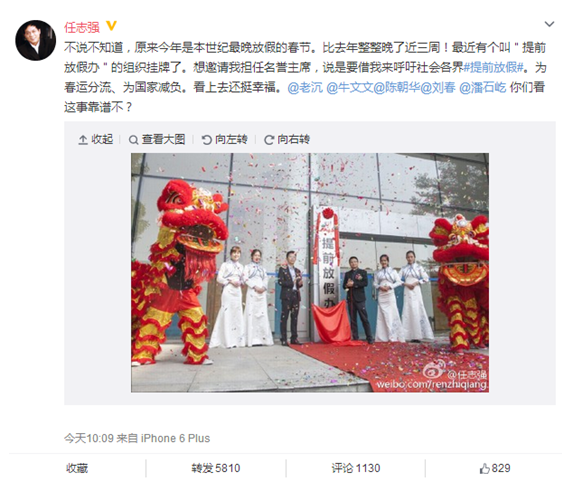
Task: Click the 任志强 profile avatar
Action: (35, 40)
